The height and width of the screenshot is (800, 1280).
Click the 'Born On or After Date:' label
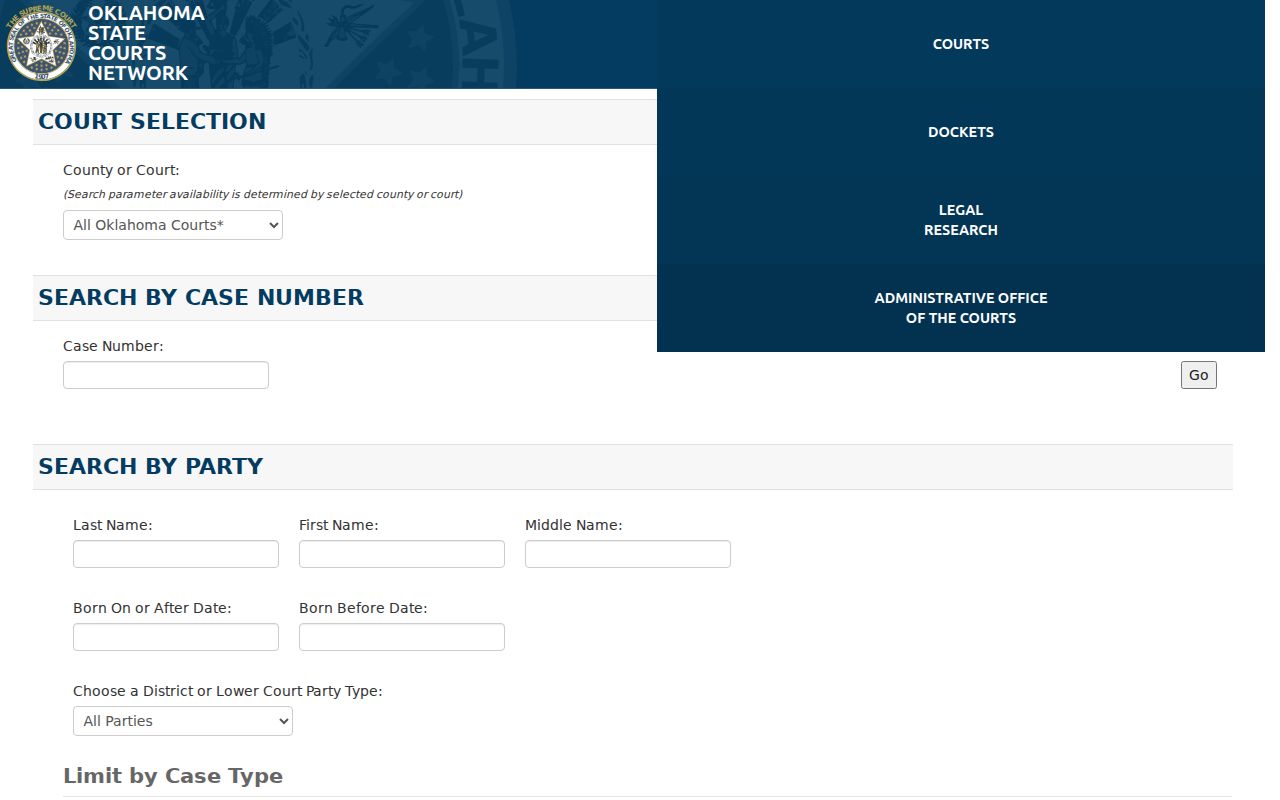[x=152, y=608]
